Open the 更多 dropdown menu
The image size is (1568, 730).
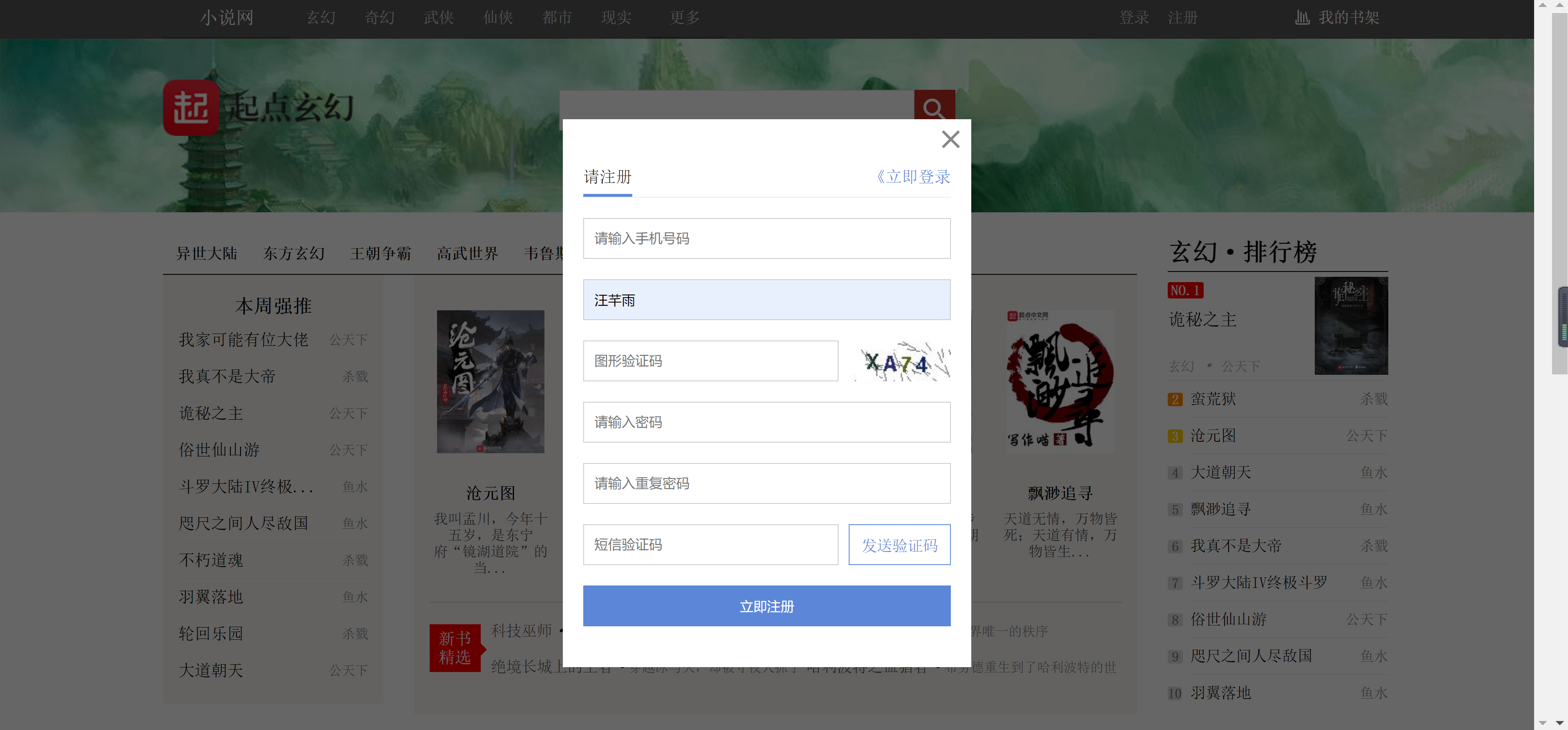[684, 18]
